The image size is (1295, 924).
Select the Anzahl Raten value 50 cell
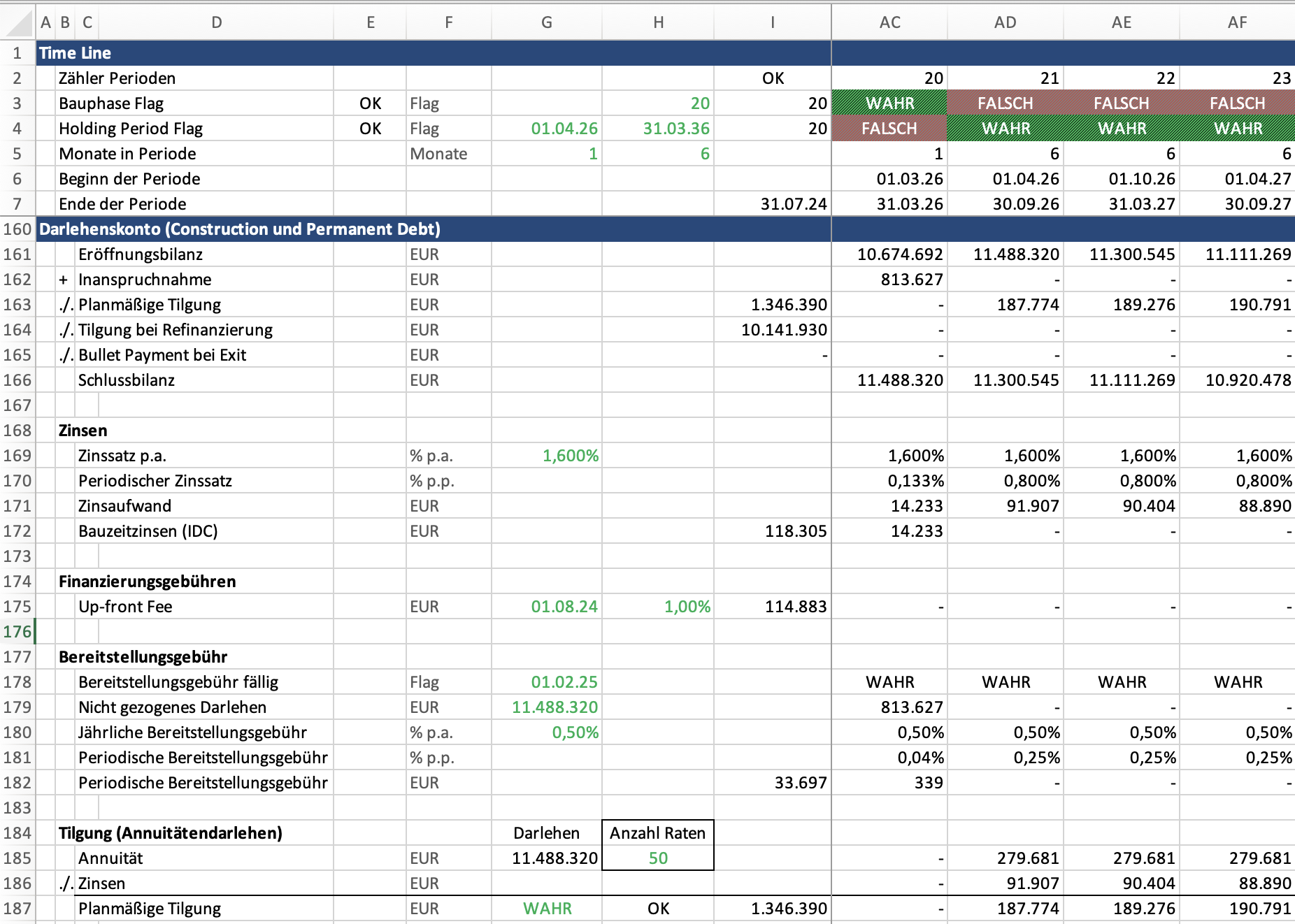point(657,858)
